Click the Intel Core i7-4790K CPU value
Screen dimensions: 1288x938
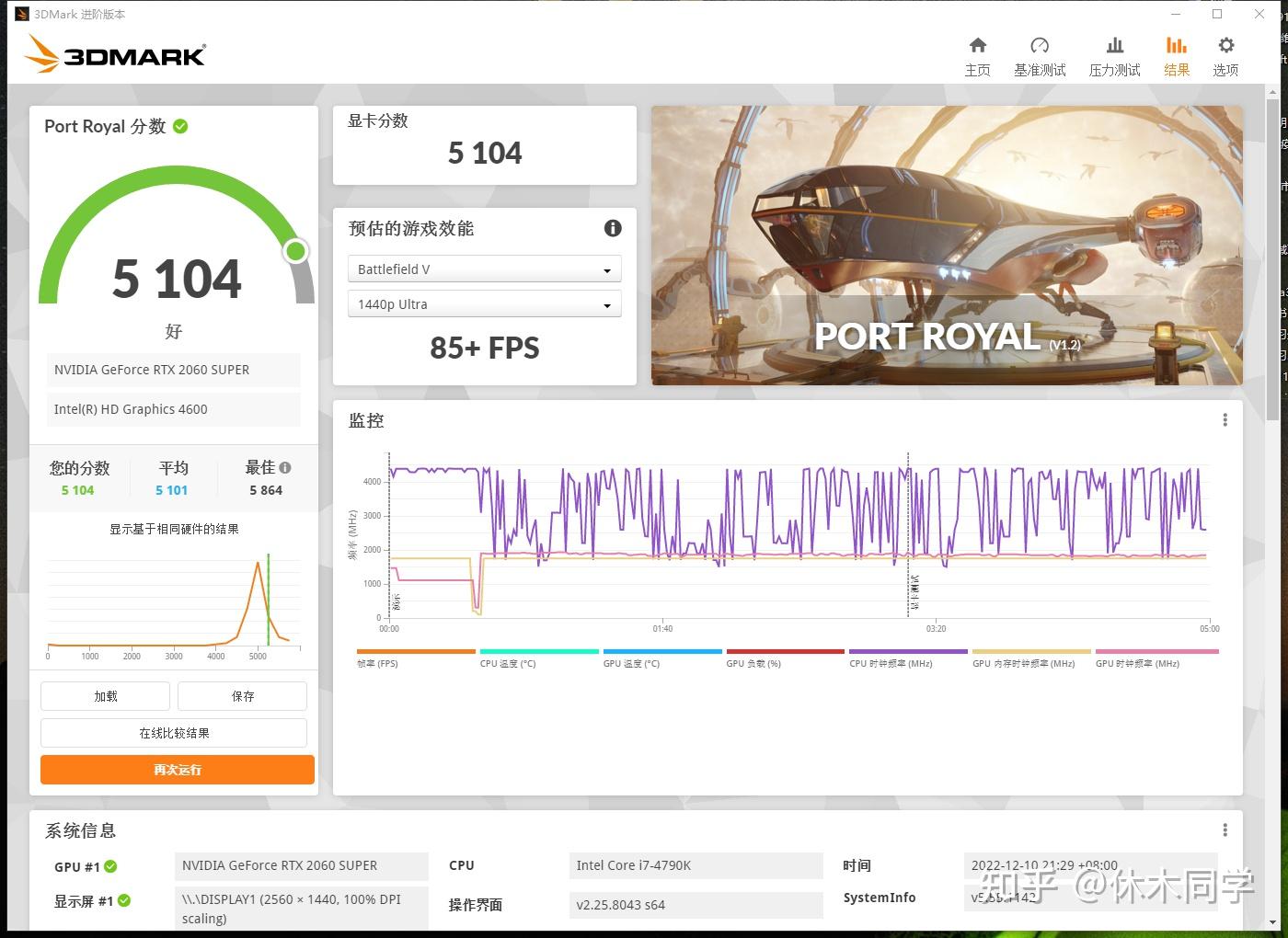tap(696, 865)
